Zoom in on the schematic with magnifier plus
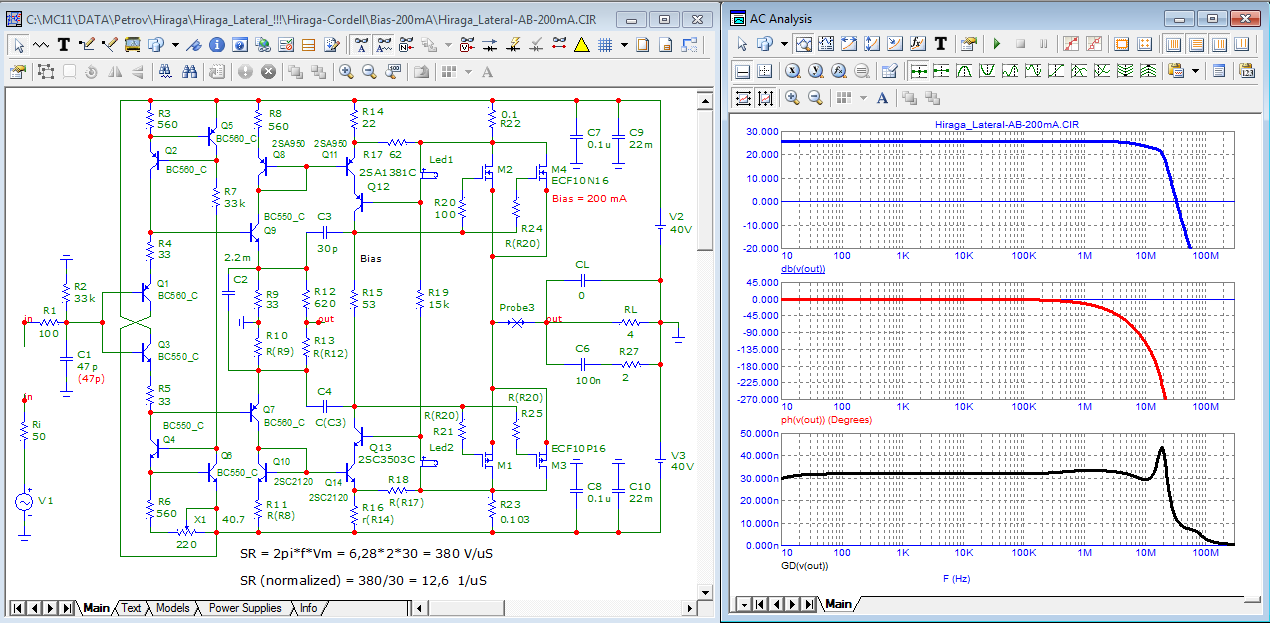This screenshot has width=1270, height=623. coord(346,72)
